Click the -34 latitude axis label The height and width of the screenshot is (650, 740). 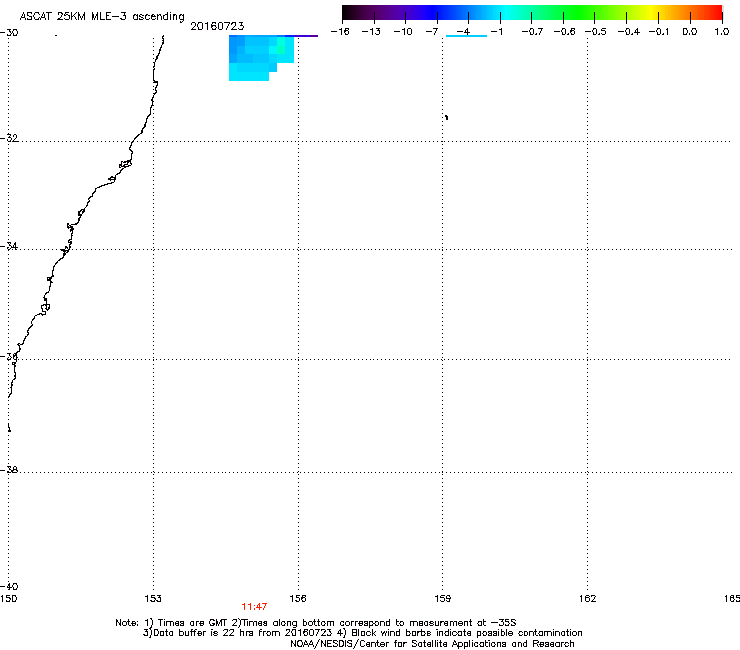[x=9, y=246]
